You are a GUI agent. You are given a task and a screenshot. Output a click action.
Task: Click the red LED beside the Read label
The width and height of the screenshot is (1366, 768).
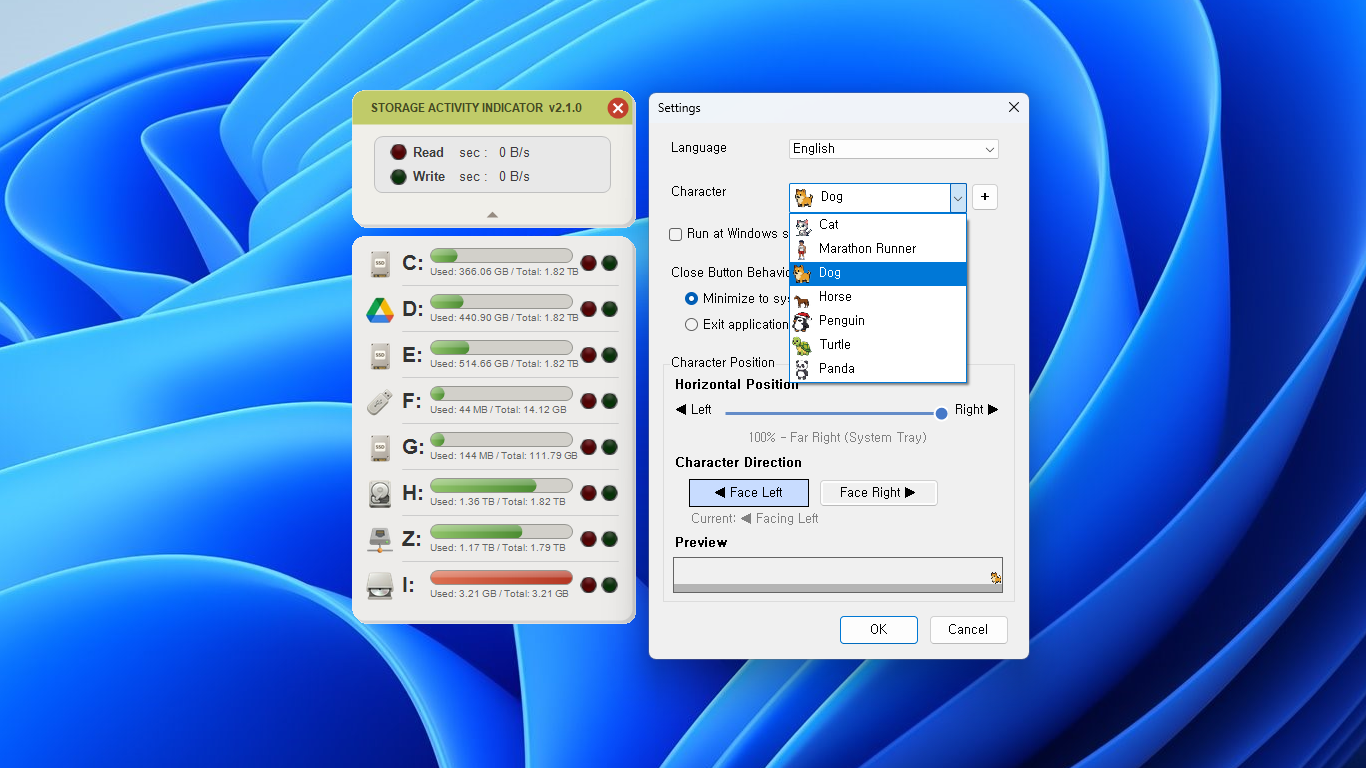pos(398,152)
